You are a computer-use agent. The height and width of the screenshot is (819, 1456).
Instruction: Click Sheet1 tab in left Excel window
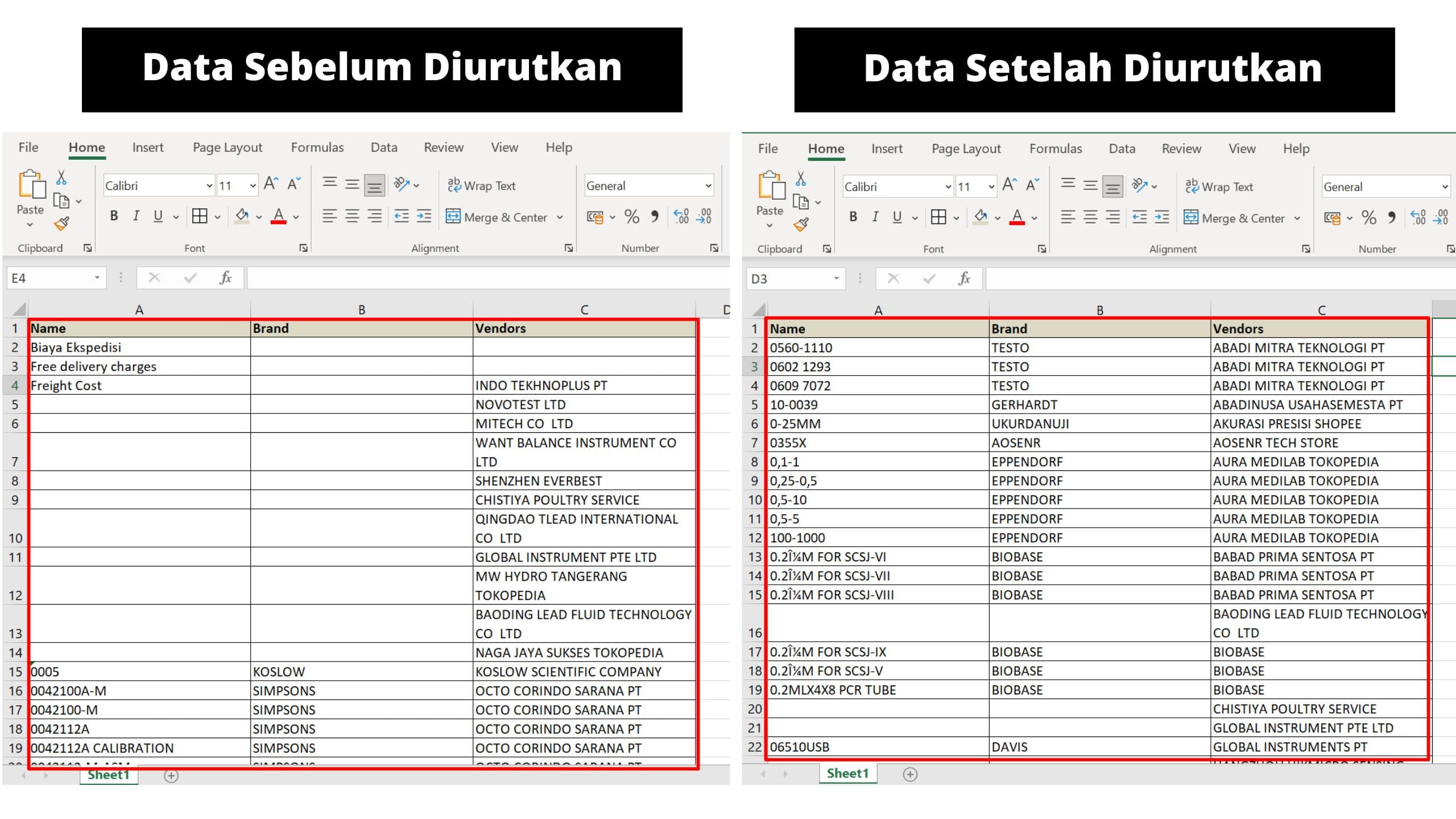coord(109,775)
